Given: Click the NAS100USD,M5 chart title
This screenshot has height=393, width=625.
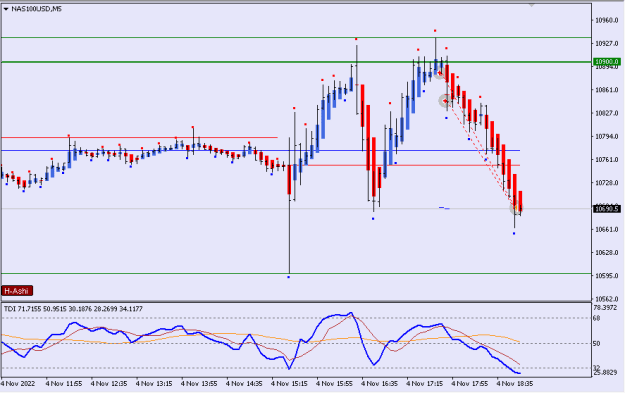Looking at the screenshot, I should click(x=36, y=9).
